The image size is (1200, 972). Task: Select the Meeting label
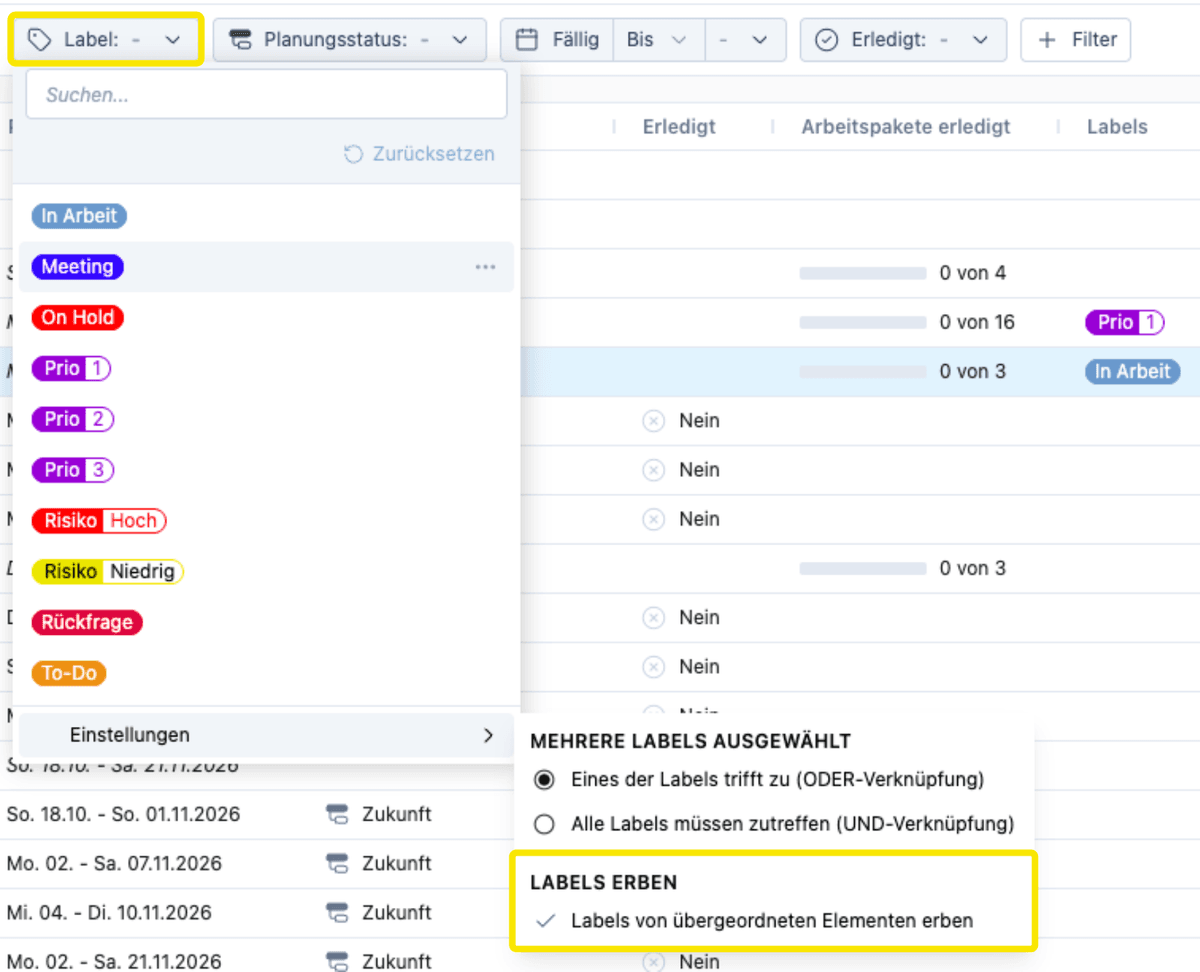tap(77, 267)
